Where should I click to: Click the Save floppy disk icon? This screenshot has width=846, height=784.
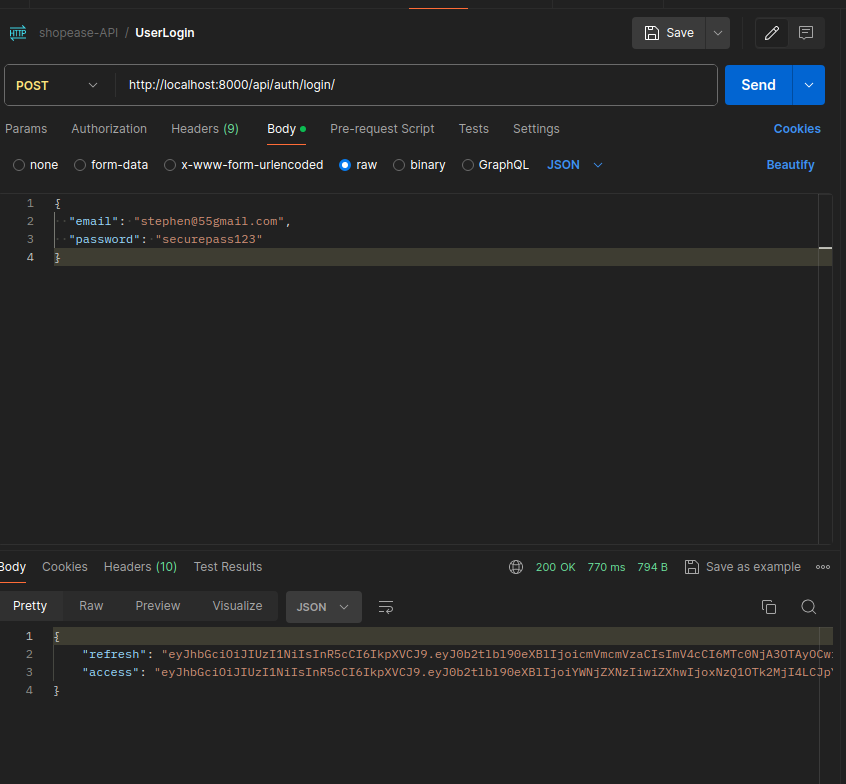652,33
